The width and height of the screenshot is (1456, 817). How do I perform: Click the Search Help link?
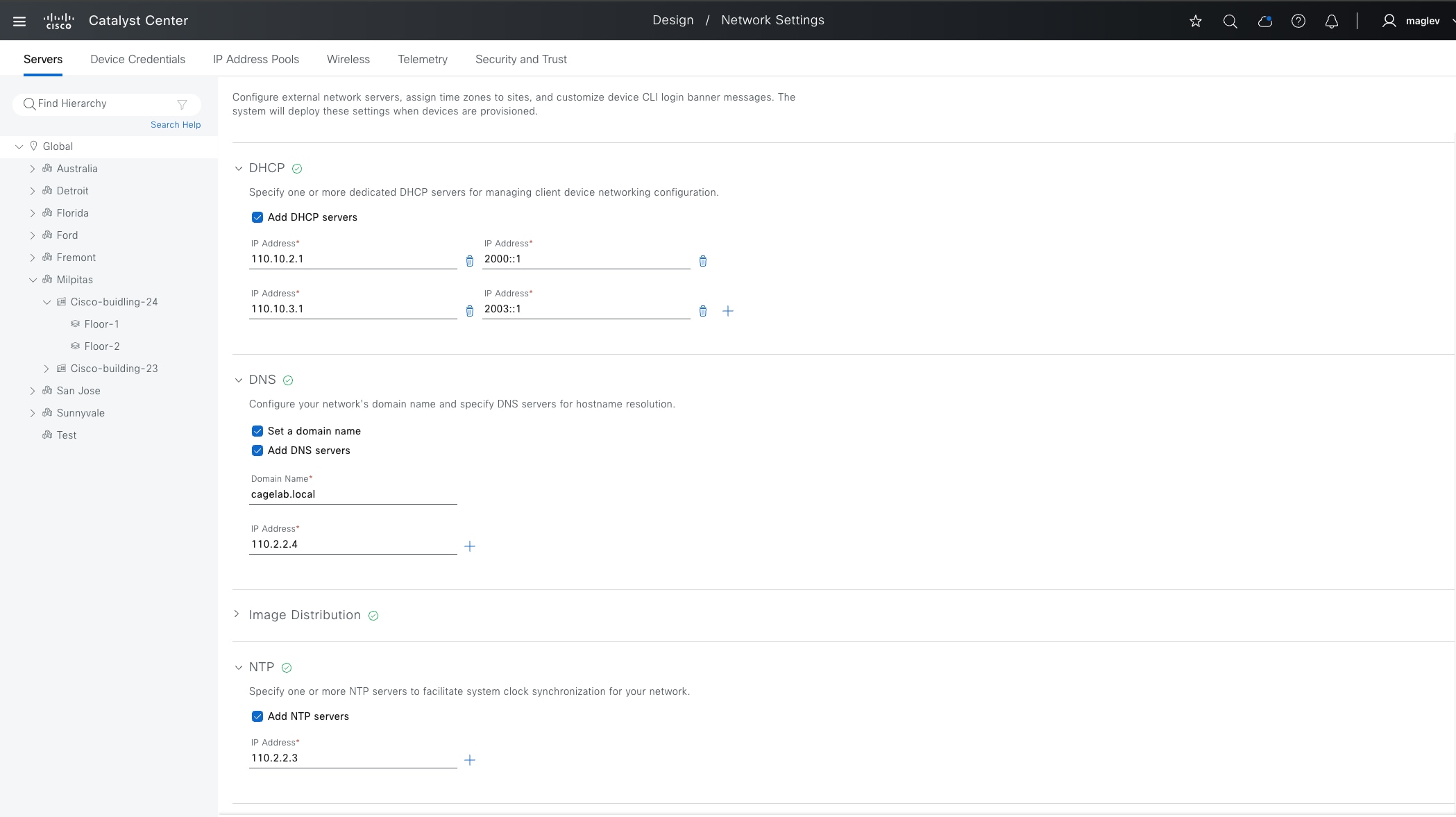click(176, 125)
